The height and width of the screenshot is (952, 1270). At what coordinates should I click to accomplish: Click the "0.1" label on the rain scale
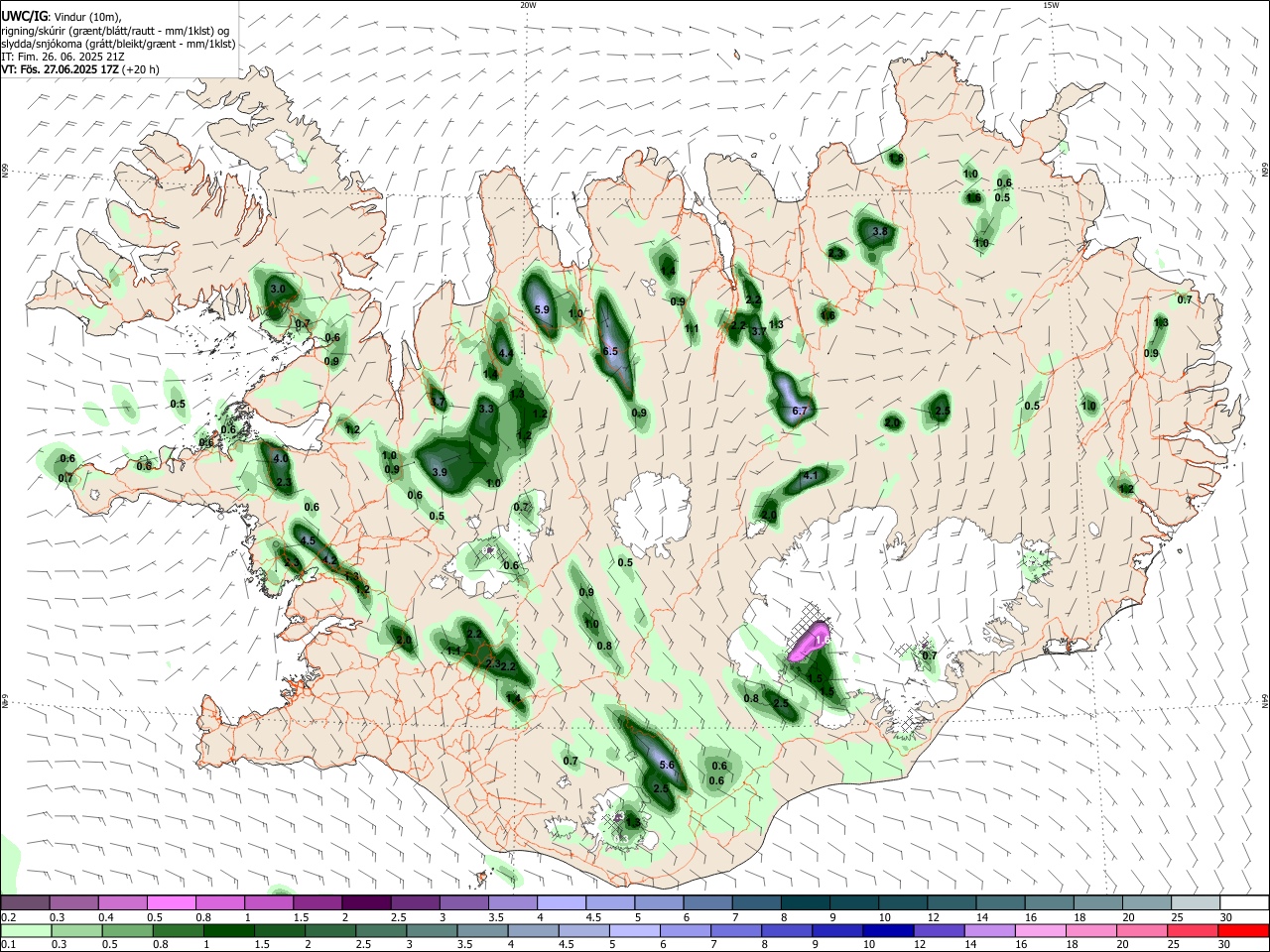coord(8,945)
